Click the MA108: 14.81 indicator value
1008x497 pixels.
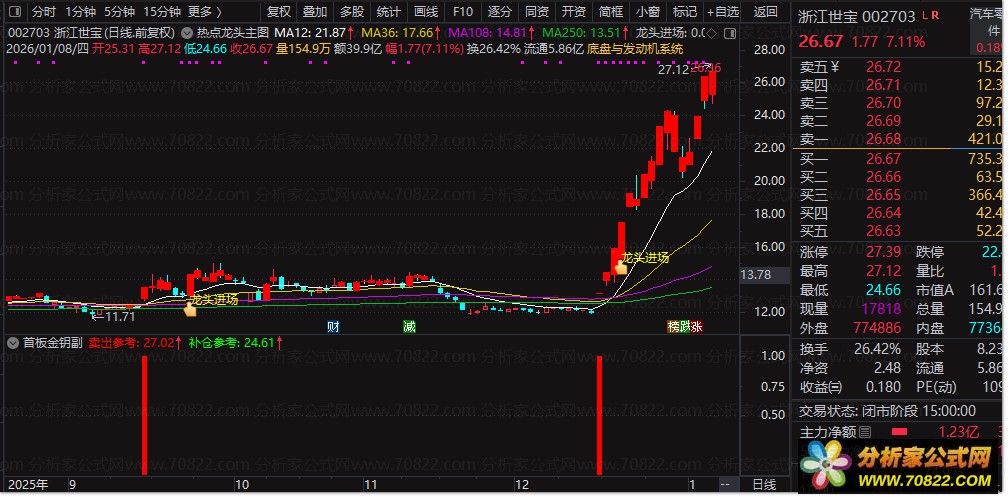tap(492, 32)
